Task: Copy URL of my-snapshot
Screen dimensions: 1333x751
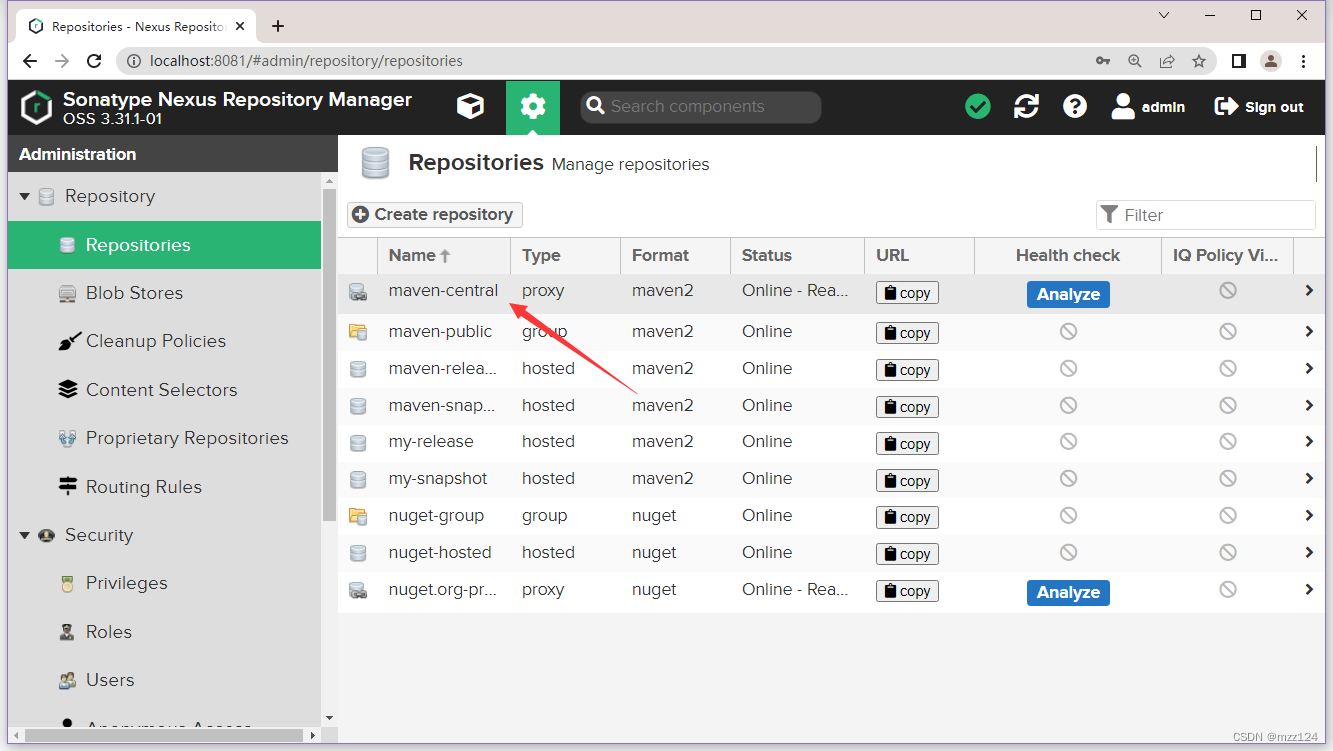Action: pos(907,481)
